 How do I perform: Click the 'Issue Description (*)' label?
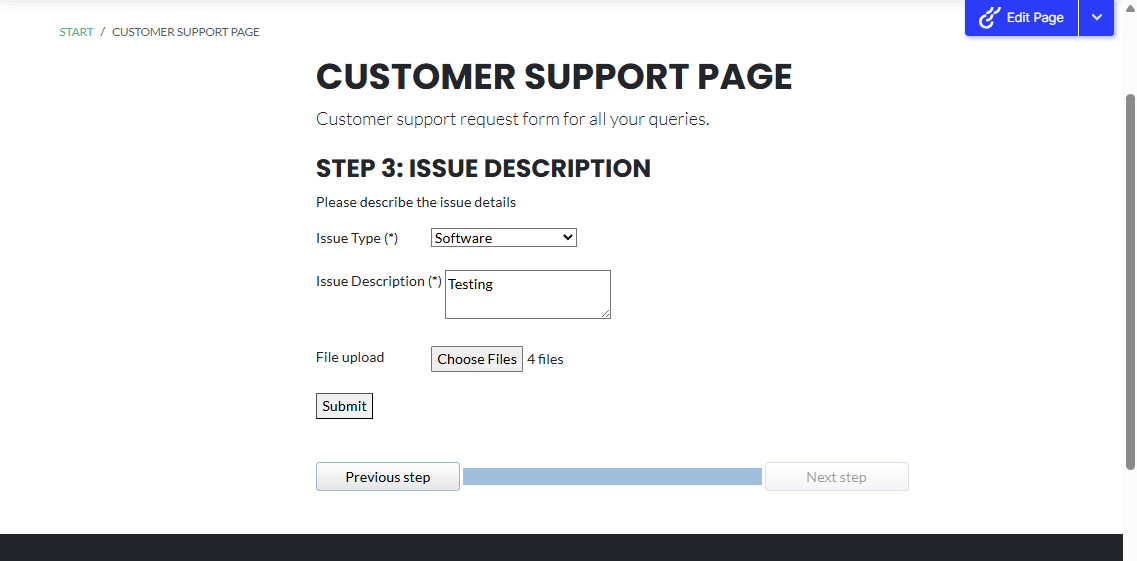click(x=378, y=281)
